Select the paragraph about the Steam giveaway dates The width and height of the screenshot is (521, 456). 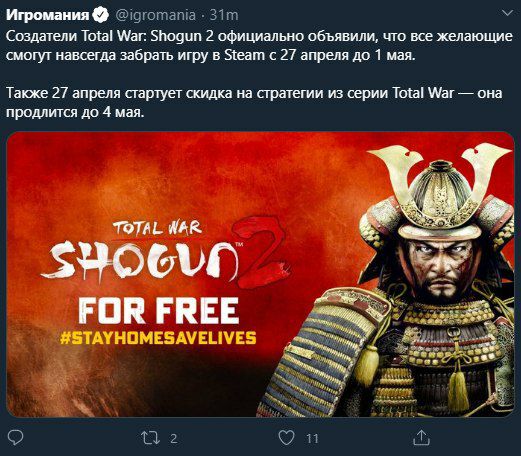click(259, 46)
